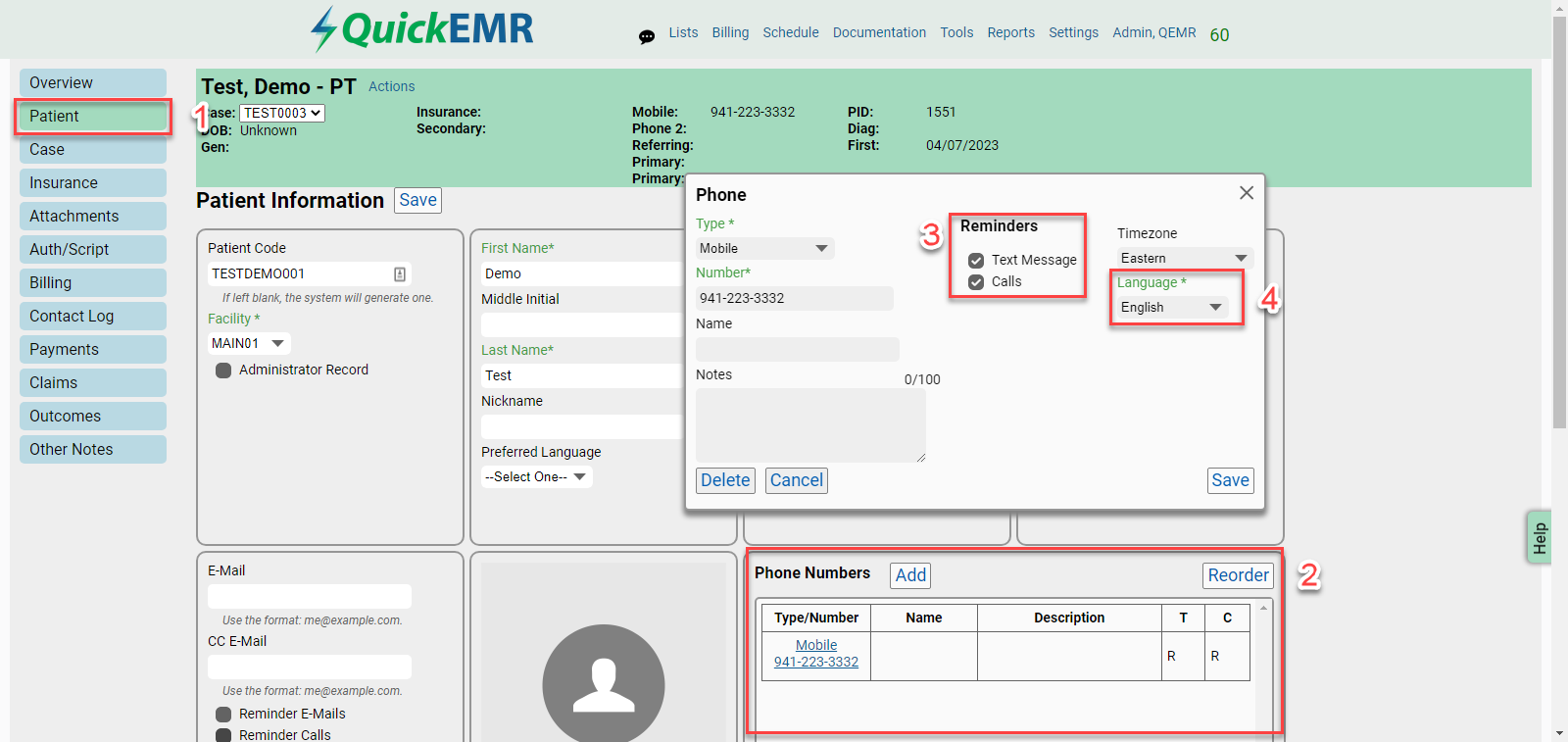Click the Last Name field
1568x742 pixels.
click(x=580, y=376)
